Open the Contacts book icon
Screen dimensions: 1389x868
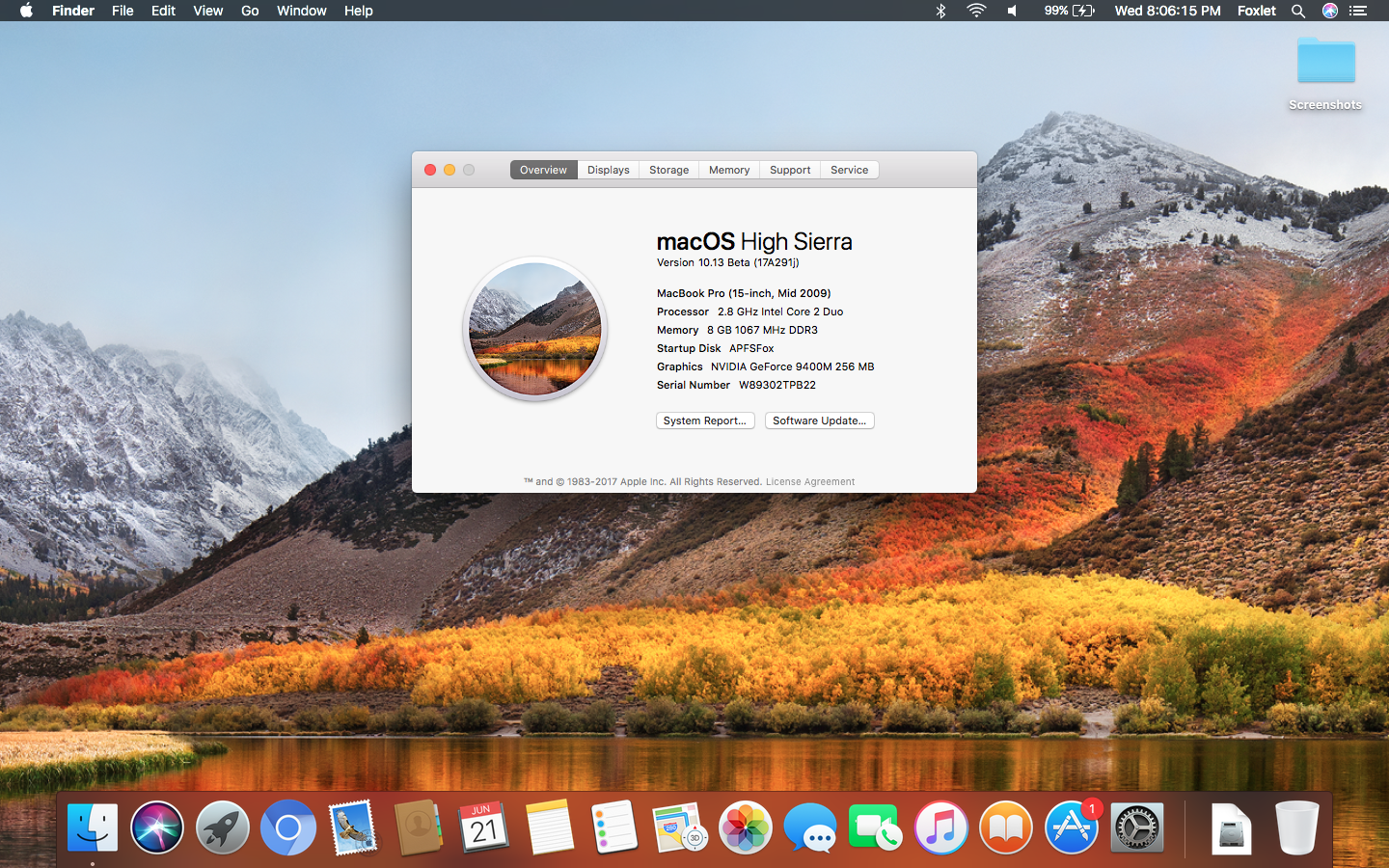[419, 827]
